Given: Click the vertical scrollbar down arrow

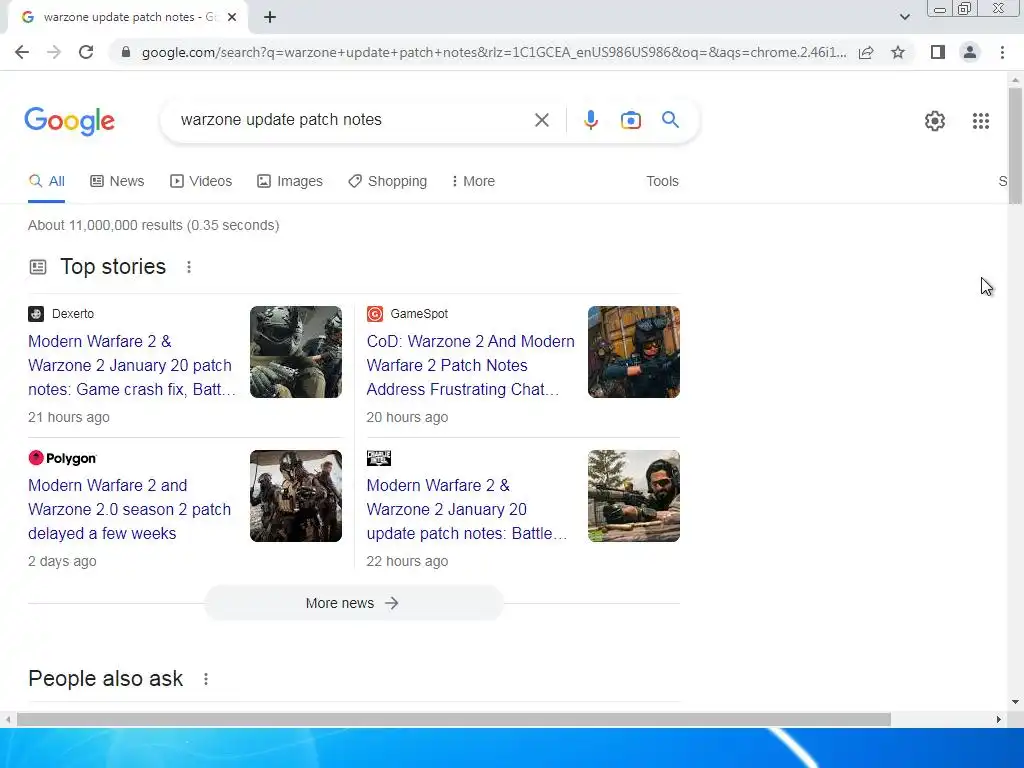Looking at the screenshot, I should click(1014, 702).
